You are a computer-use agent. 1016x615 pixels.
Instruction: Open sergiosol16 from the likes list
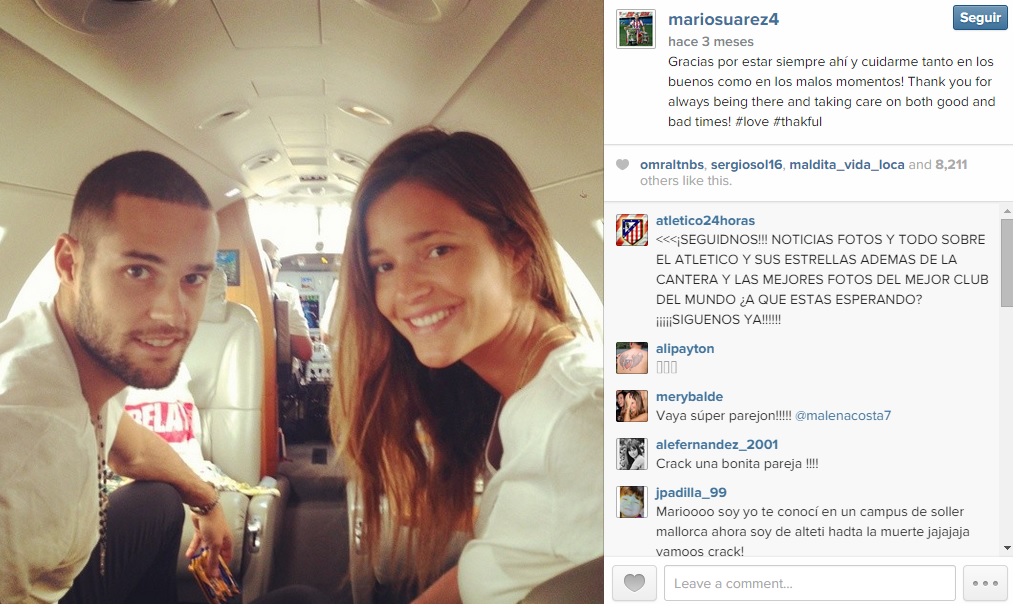tap(746, 165)
